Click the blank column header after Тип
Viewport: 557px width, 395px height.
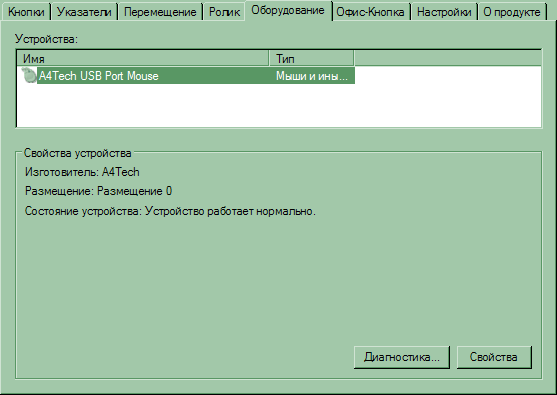pyautogui.click(x=448, y=58)
